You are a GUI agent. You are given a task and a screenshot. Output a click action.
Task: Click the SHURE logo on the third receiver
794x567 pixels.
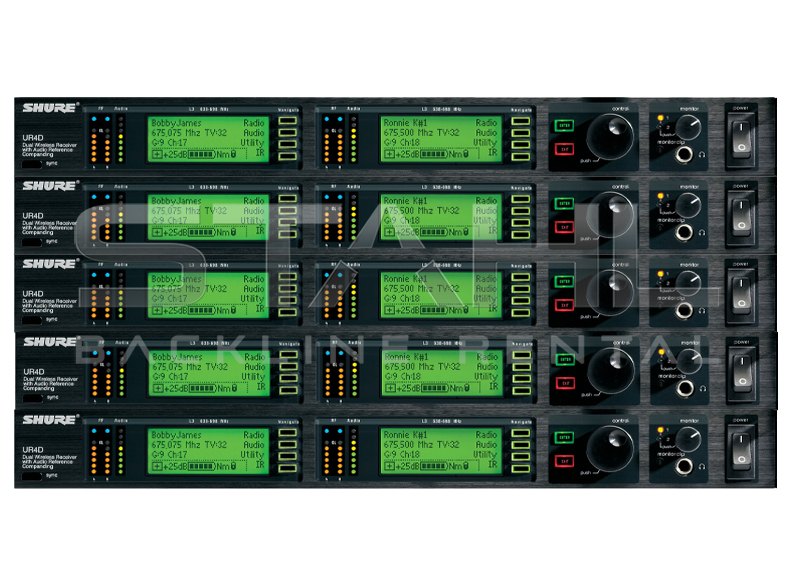click(51, 264)
